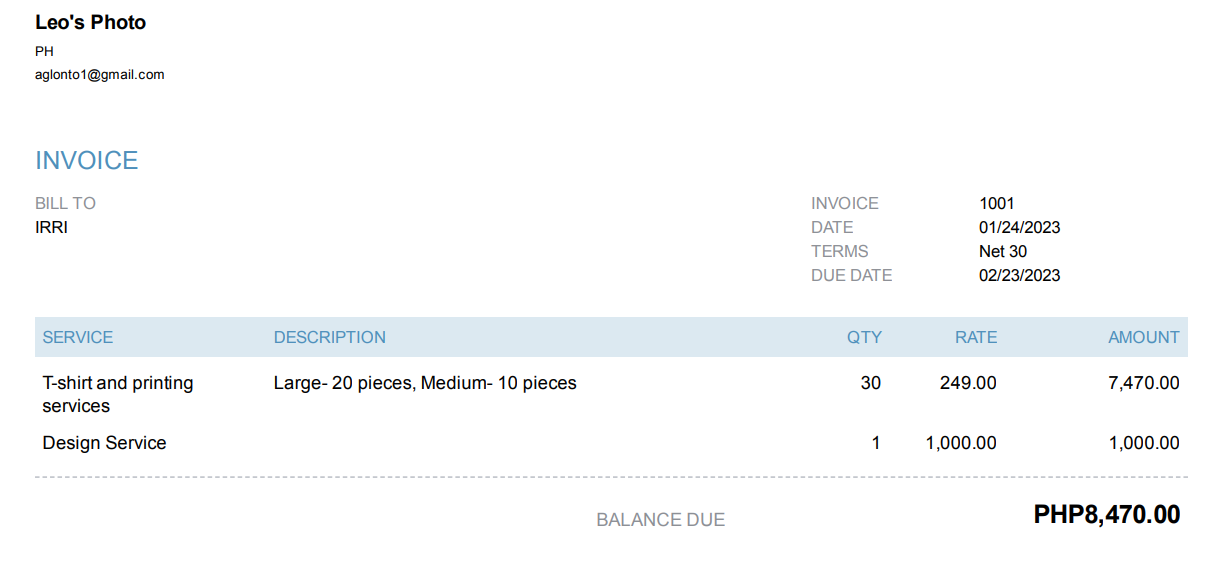Select the PHP8,470.00 balance total
Screen dimensions: 1220x567
pyautogui.click(x=1106, y=516)
